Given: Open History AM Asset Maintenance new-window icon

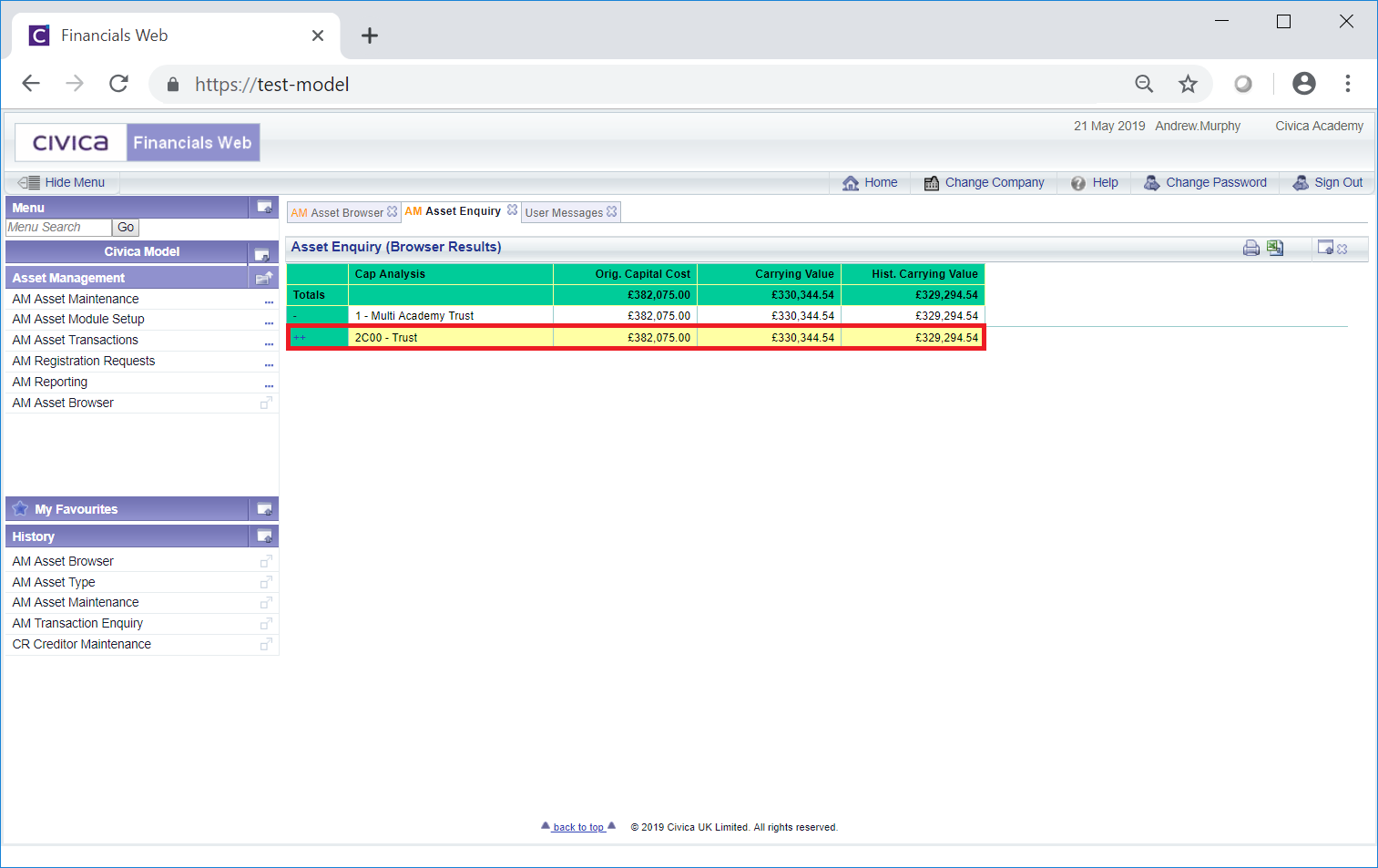Looking at the screenshot, I should 266,602.
